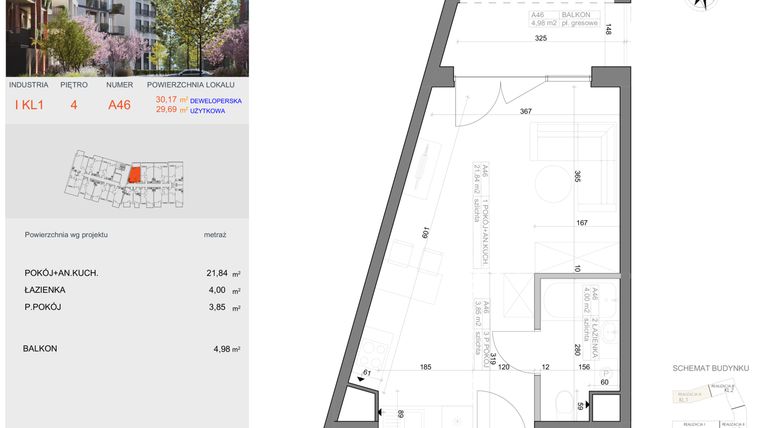Click the 29,69 m² użytkowa area value
Viewport: 760px width, 428px height.
[190, 111]
